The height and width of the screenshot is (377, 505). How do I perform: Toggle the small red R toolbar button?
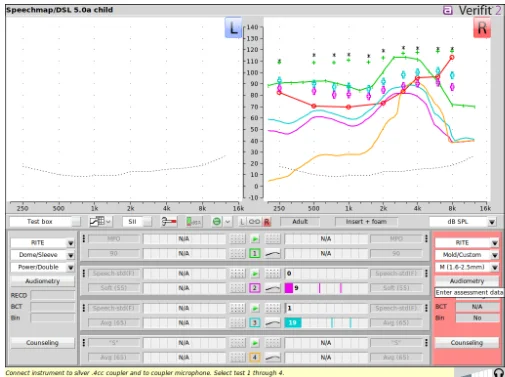point(267,222)
